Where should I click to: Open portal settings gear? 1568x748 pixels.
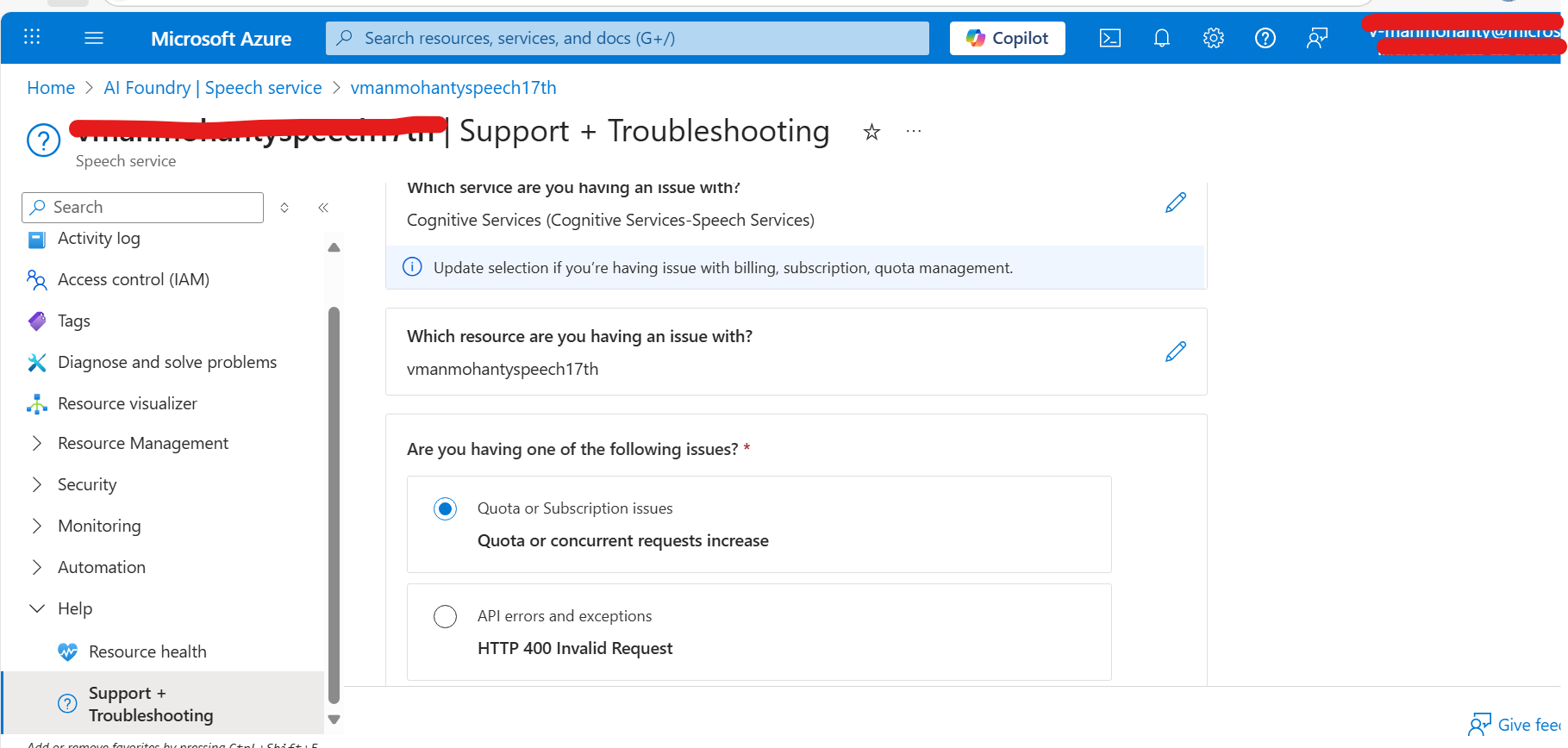coord(1214,38)
